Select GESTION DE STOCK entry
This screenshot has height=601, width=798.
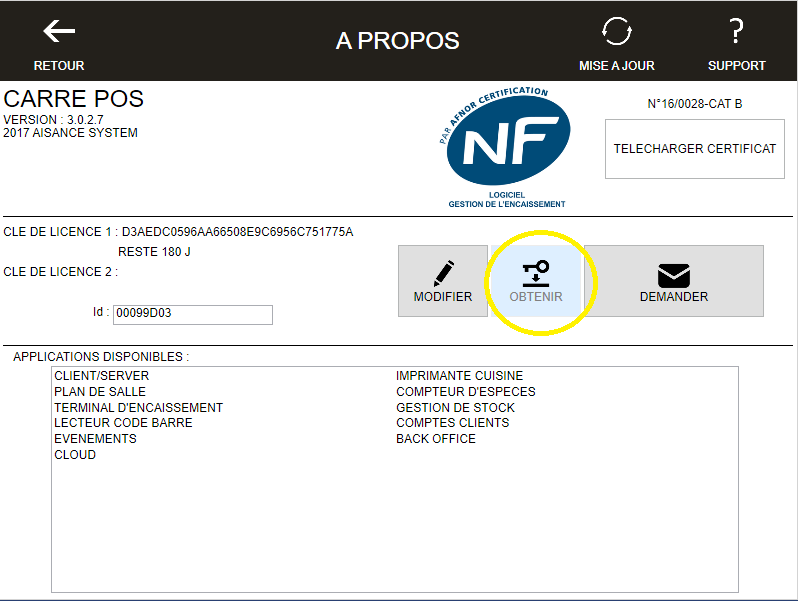pyautogui.click(x=455, y=408)
